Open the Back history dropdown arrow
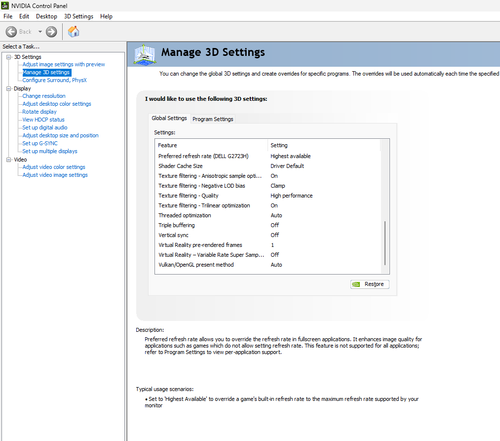The image size is (500, 441). point(40,32)
